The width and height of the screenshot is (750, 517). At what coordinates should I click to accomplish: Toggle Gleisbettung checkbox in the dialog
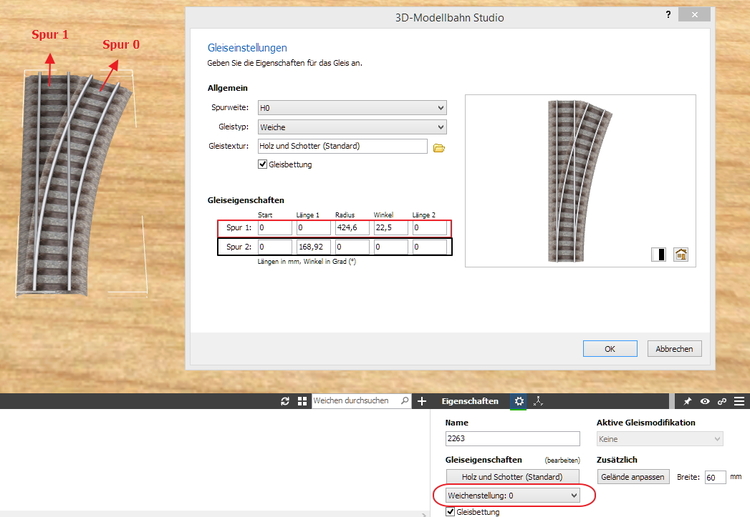click(263, 165)
